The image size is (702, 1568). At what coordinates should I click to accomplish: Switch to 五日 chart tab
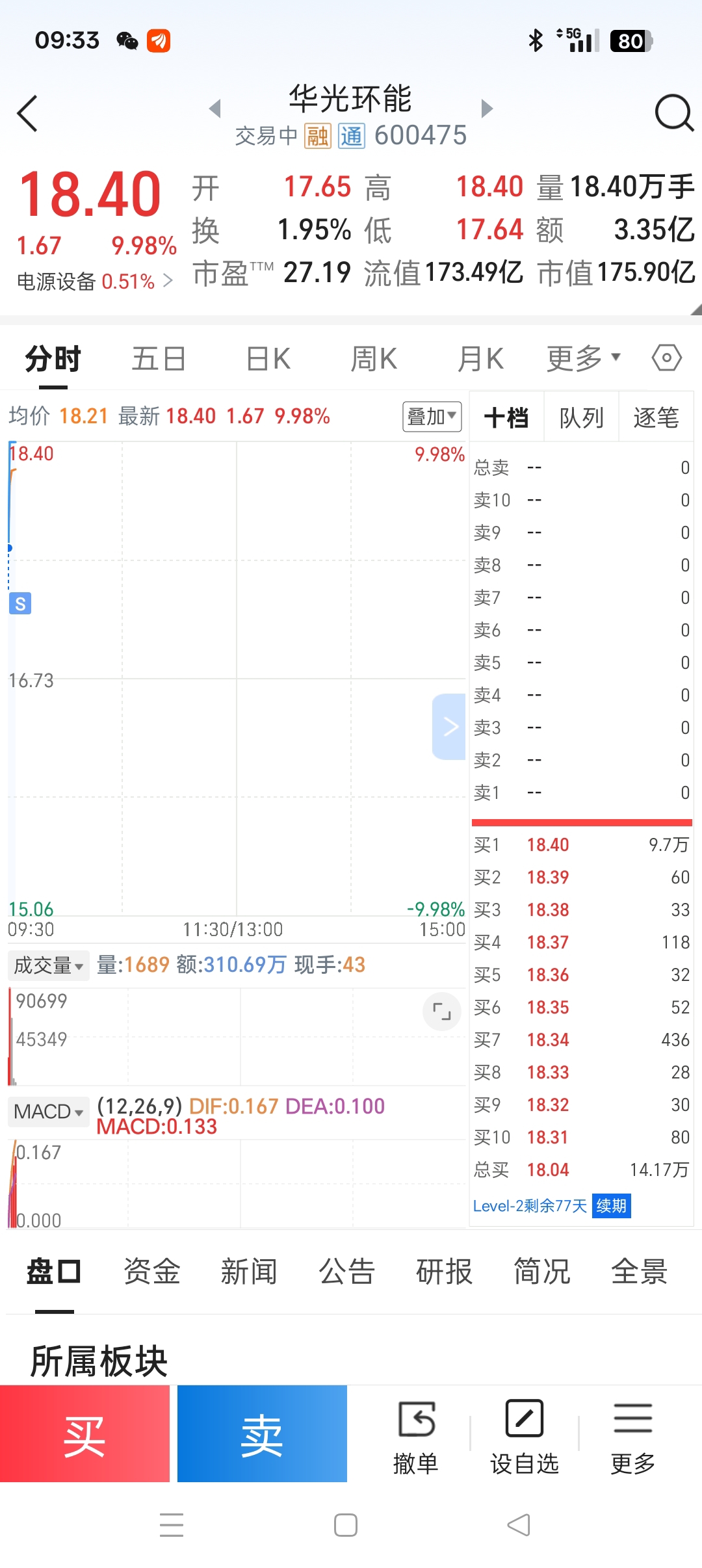[159, 358]
